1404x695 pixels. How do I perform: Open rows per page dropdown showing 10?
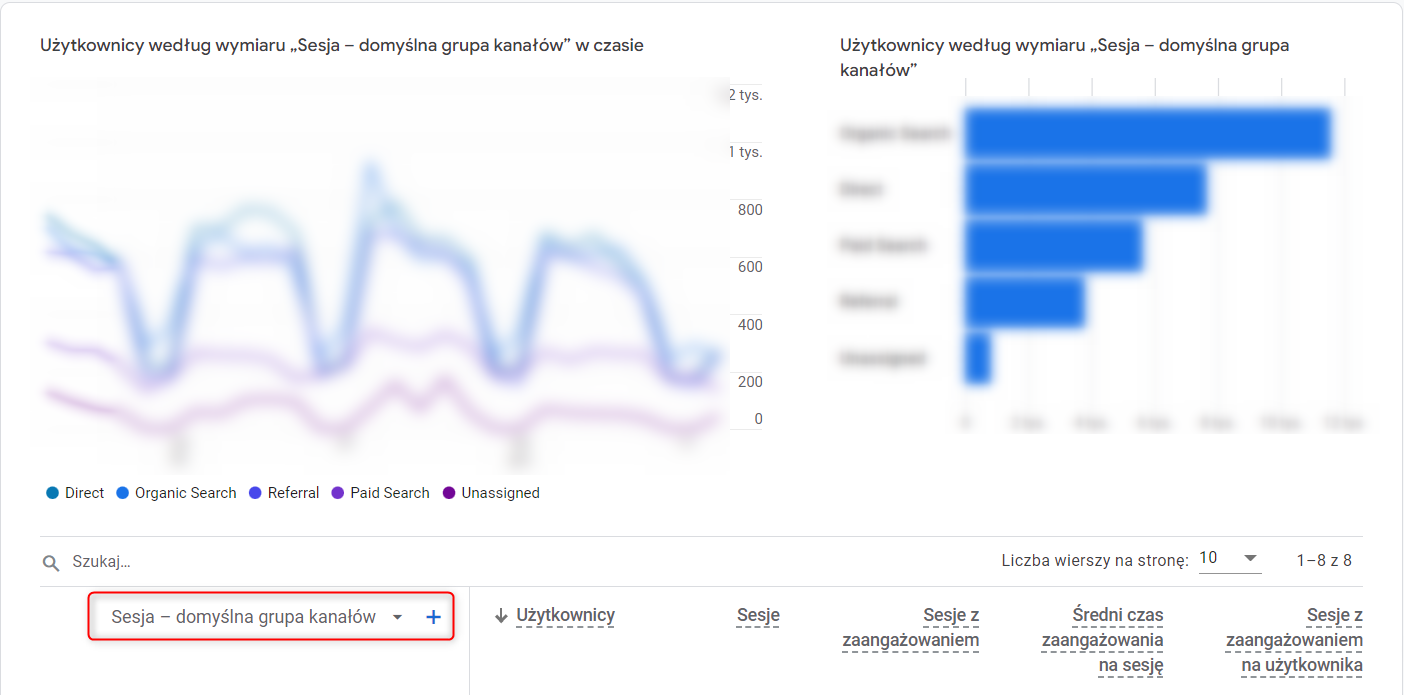(1229, 558)
